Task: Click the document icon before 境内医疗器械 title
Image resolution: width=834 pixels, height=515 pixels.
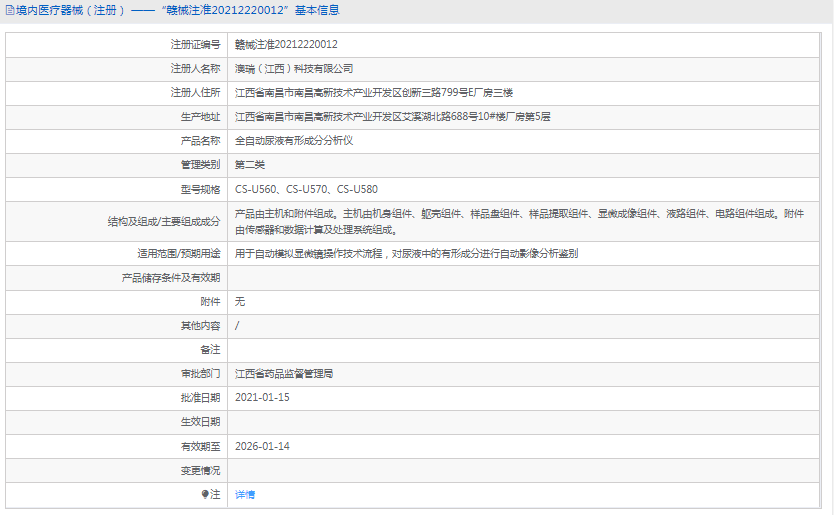Action: [10, 10]
